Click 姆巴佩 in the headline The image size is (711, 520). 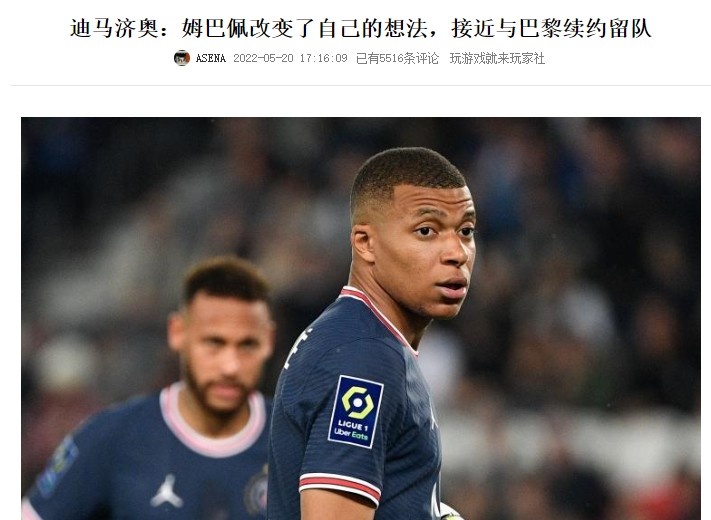(x=214, y=28)
